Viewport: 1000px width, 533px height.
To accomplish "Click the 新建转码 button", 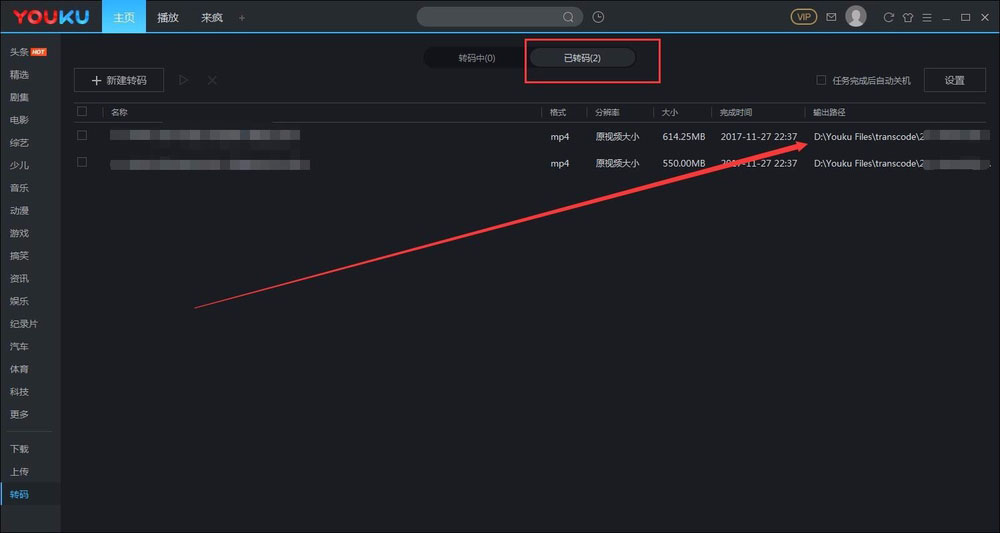I will coord(119,80).
